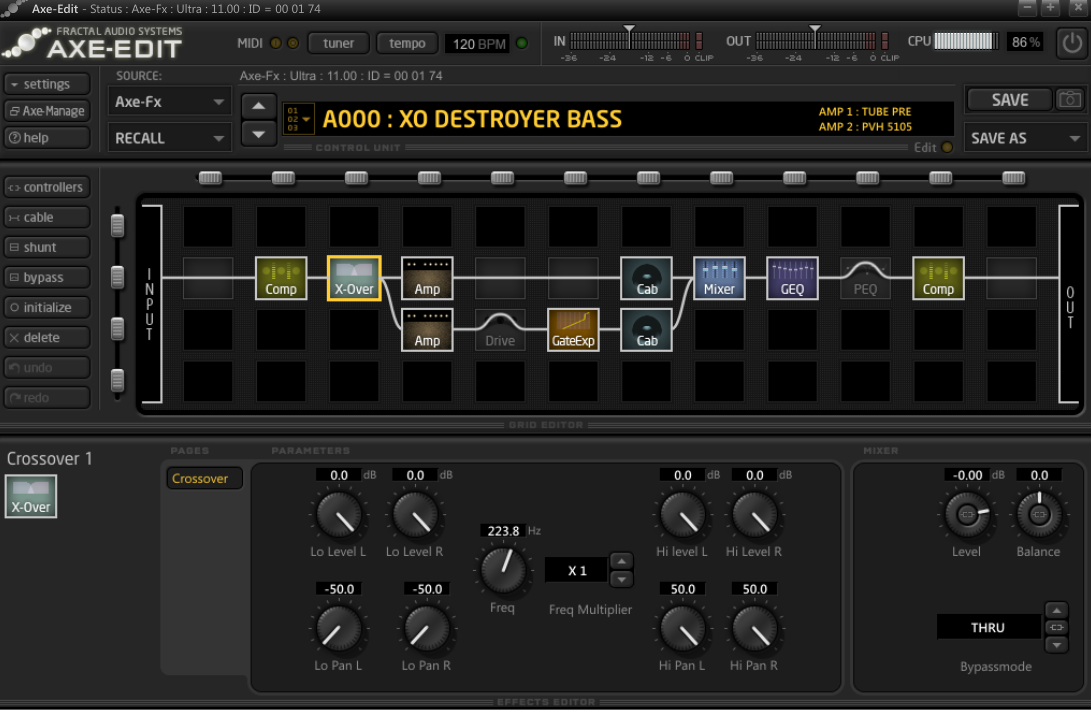Click the bypassed Drive block
This screenshot has height=710, width=1091.
[500, 329]
